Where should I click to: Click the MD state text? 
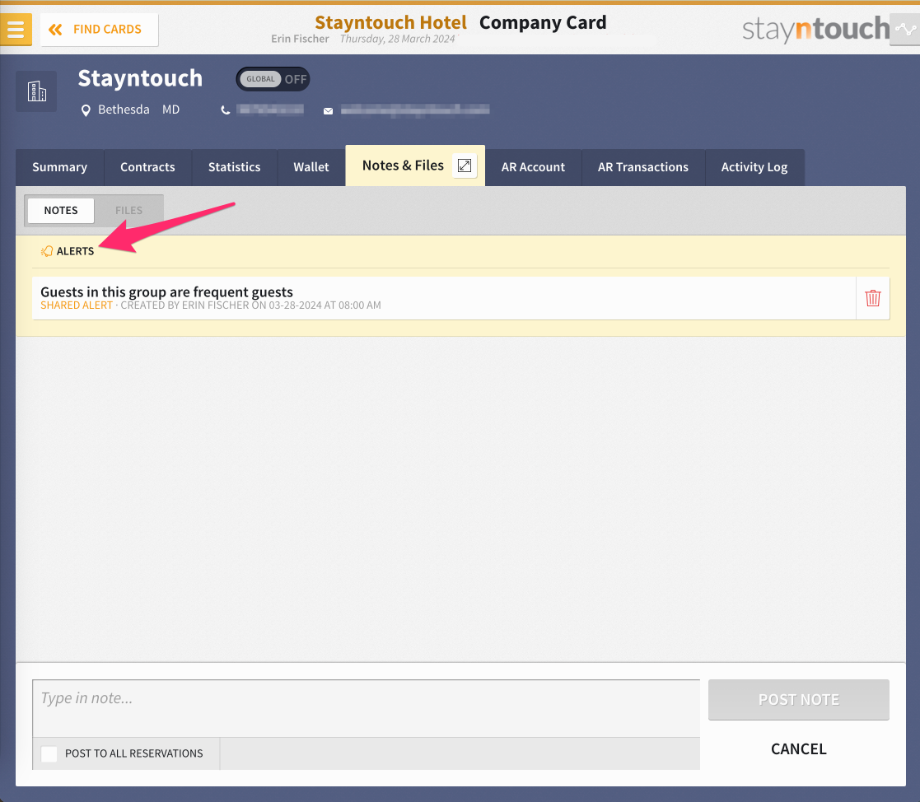(171, 110)
